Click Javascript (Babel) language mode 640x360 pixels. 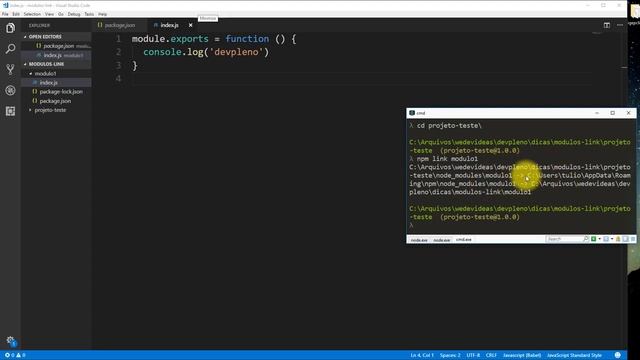(x=522, y=355)
